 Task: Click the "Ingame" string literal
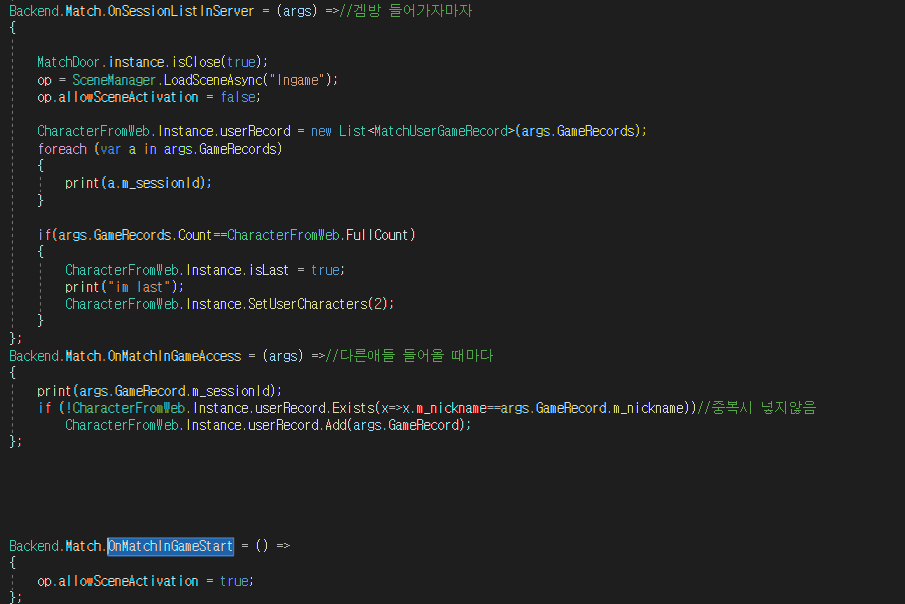point(297,80)
